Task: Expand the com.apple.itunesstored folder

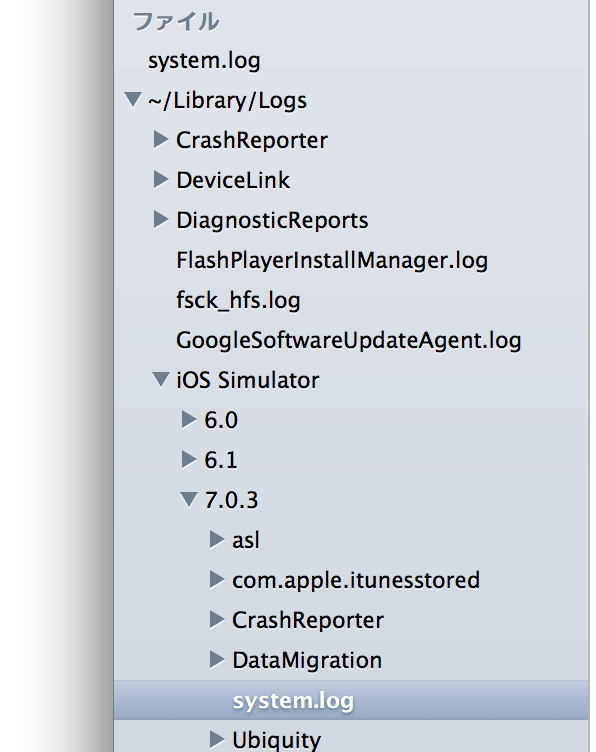Action: click(x=217, y=580)
